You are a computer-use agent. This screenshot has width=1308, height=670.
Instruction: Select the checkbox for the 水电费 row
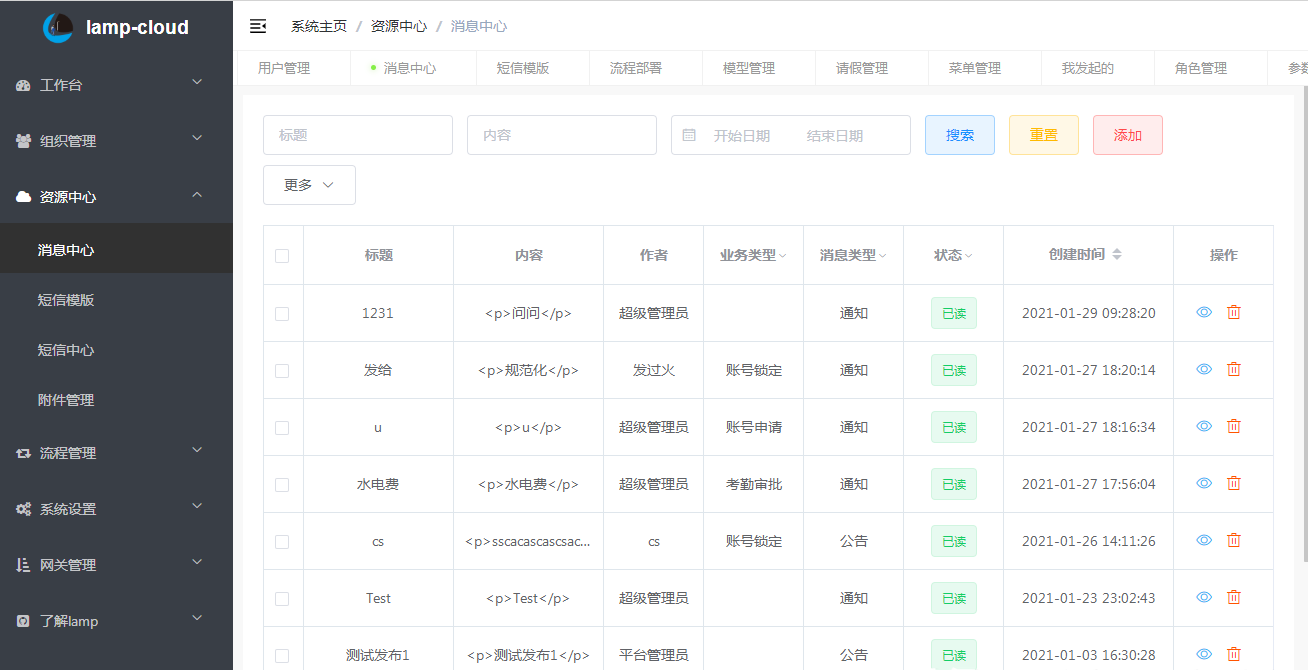click(x=282, y=484)
